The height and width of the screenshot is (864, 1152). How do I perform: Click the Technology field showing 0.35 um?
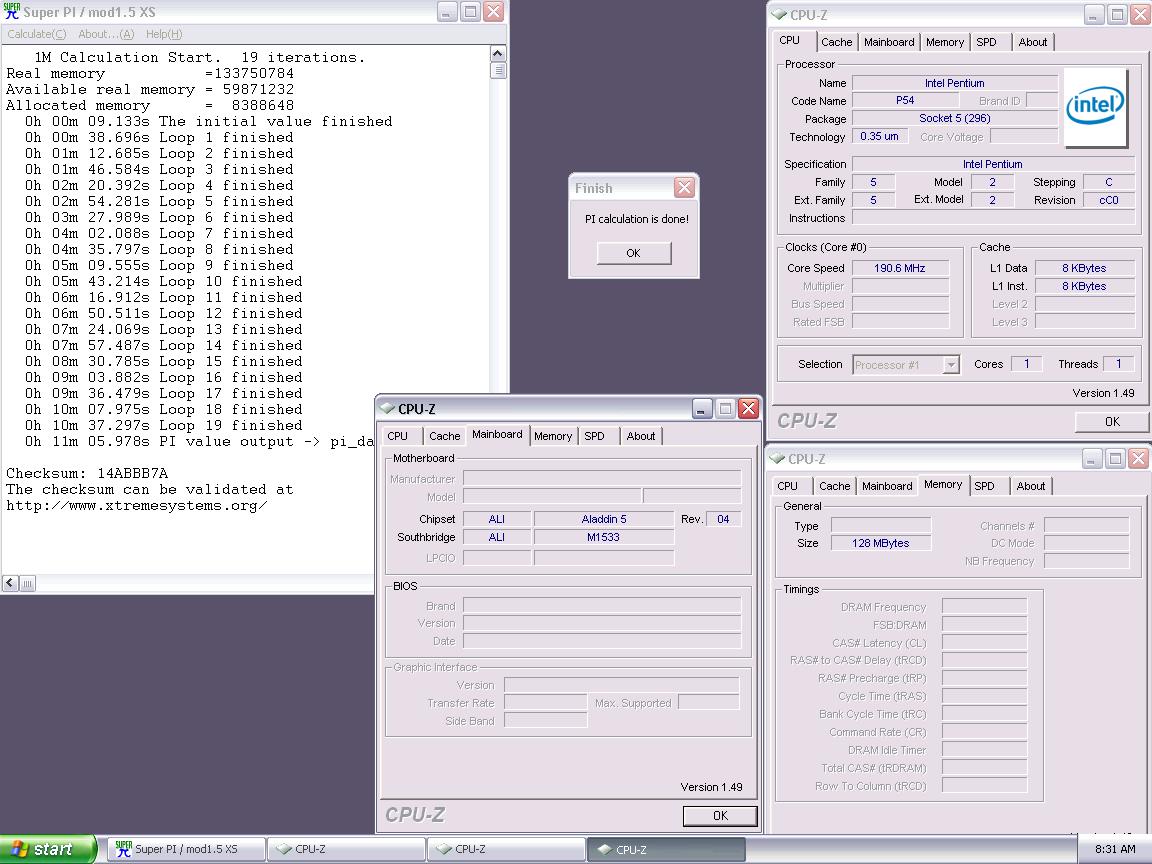point(879,136)
